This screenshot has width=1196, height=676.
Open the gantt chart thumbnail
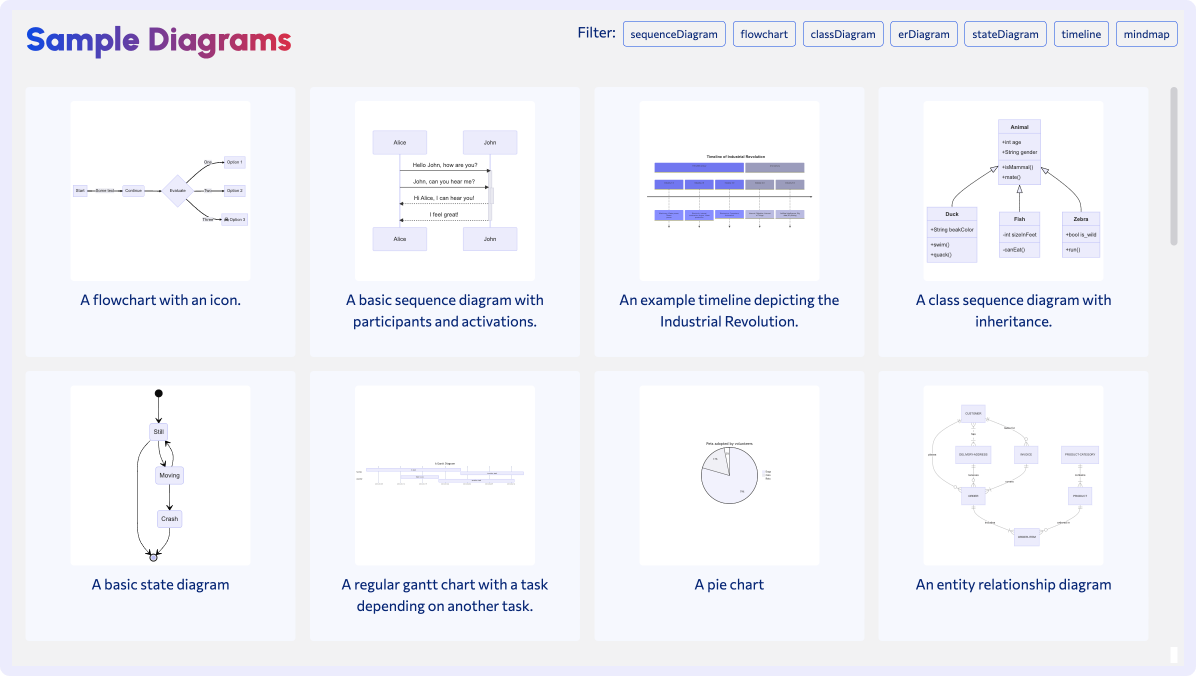pyautogui.click(x=445, y=475)
